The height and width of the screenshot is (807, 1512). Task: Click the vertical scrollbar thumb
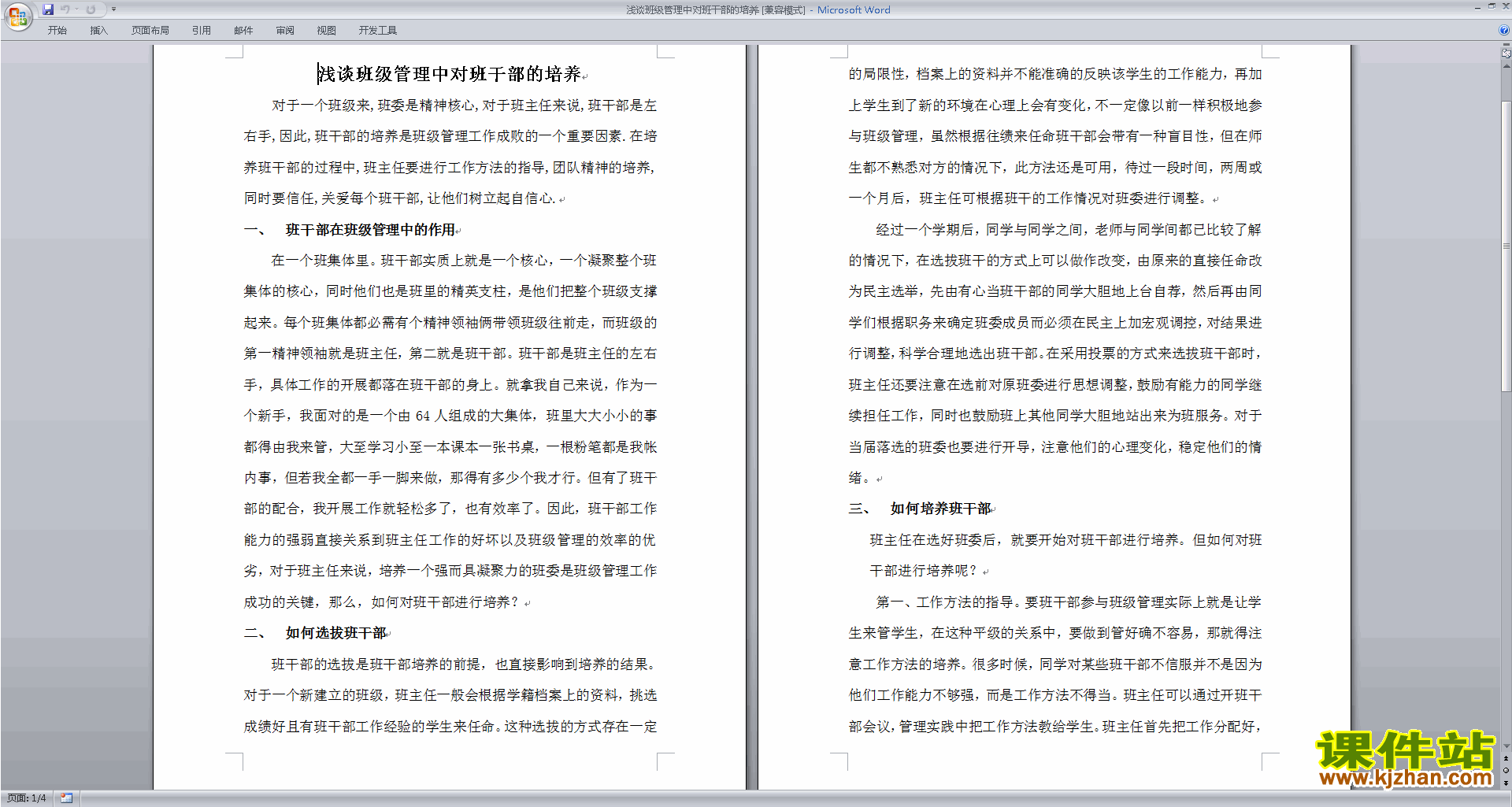click(1506, 246)
